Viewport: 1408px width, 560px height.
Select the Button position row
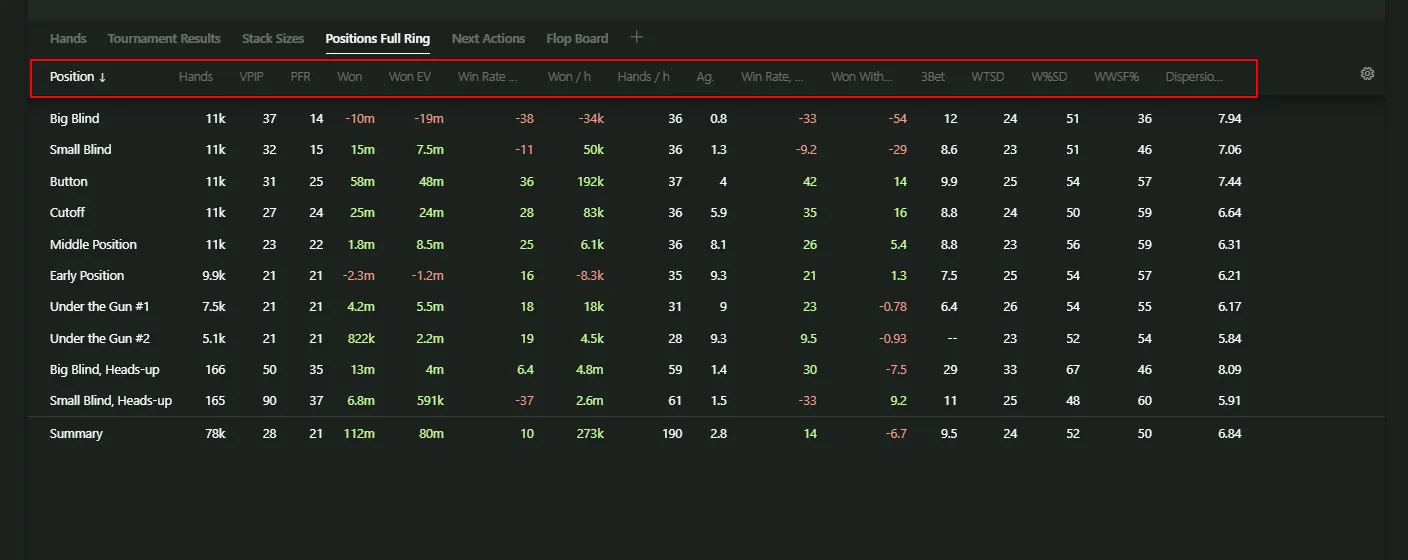pyautogui.click(x=69, y=182)
